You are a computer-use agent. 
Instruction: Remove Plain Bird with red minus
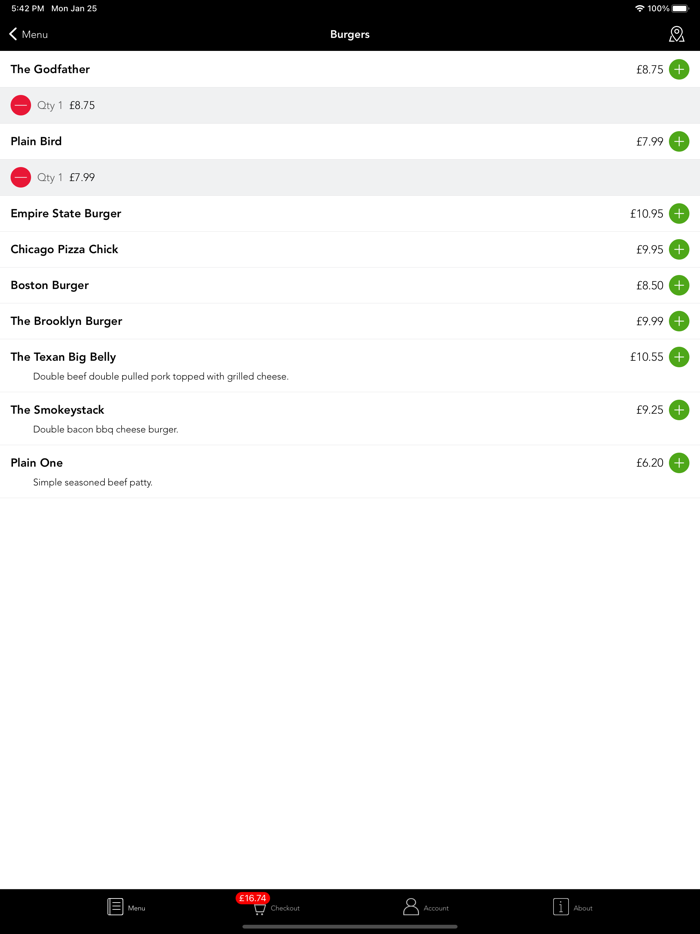point(21,177)
